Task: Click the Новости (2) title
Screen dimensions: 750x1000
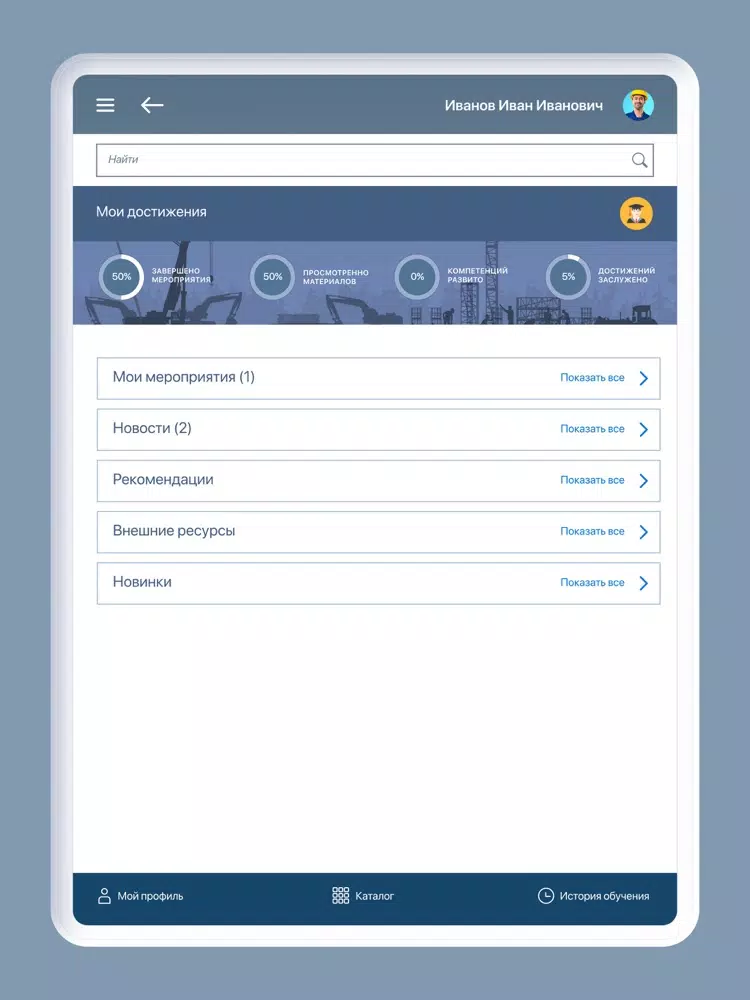Action: coord(152,428)
